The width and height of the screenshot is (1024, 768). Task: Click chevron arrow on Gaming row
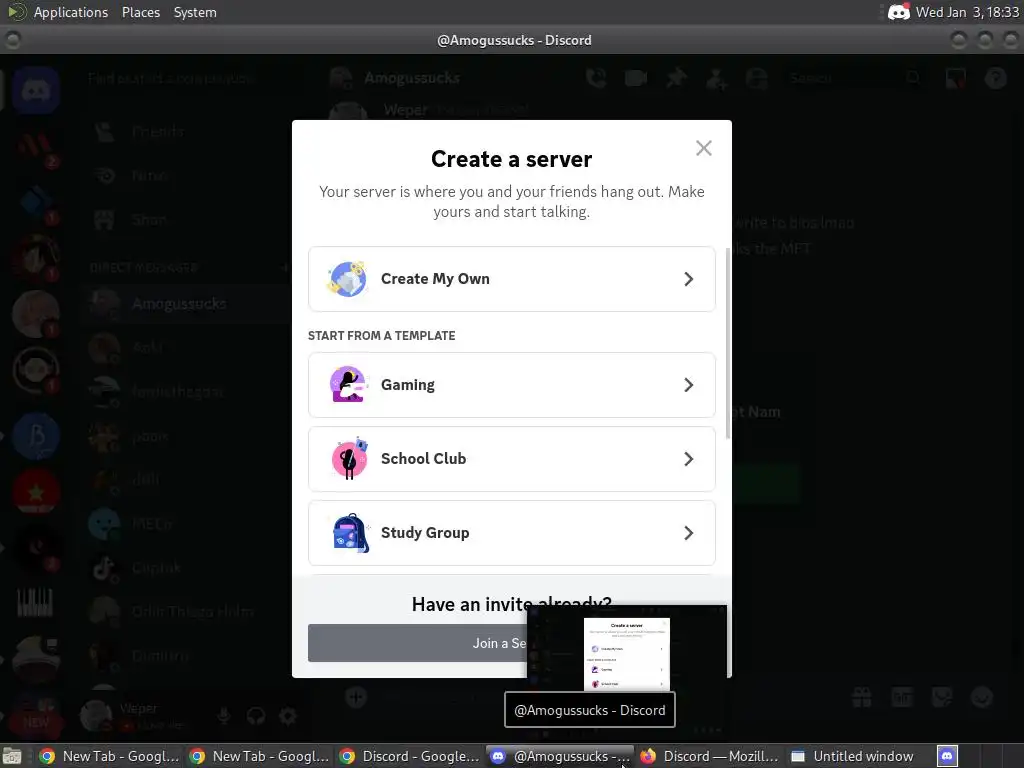pos(688,385)
